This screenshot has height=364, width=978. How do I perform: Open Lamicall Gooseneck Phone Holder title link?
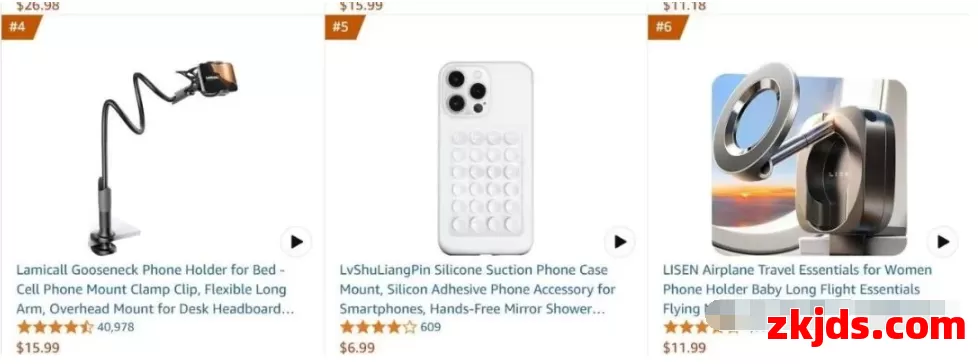(152, 289)
